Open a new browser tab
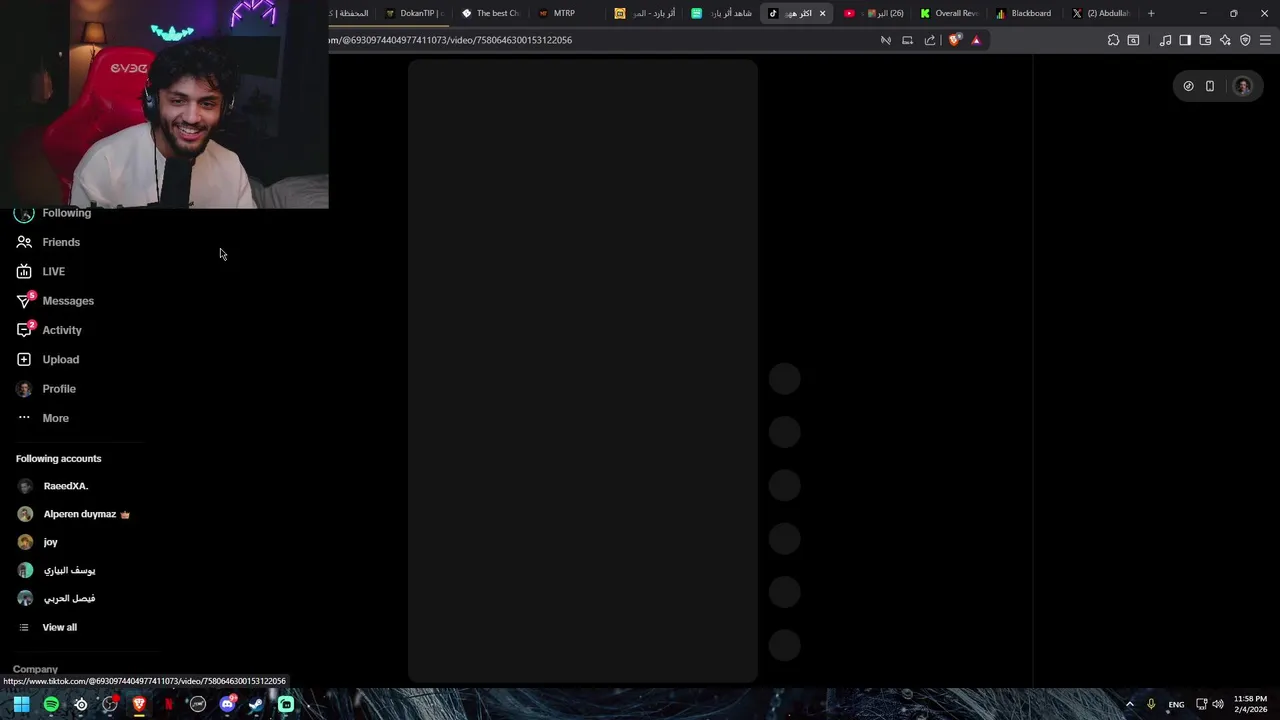Viewport: 1280px width, 720px height. pyautogui.click(x=1151, y=13)
